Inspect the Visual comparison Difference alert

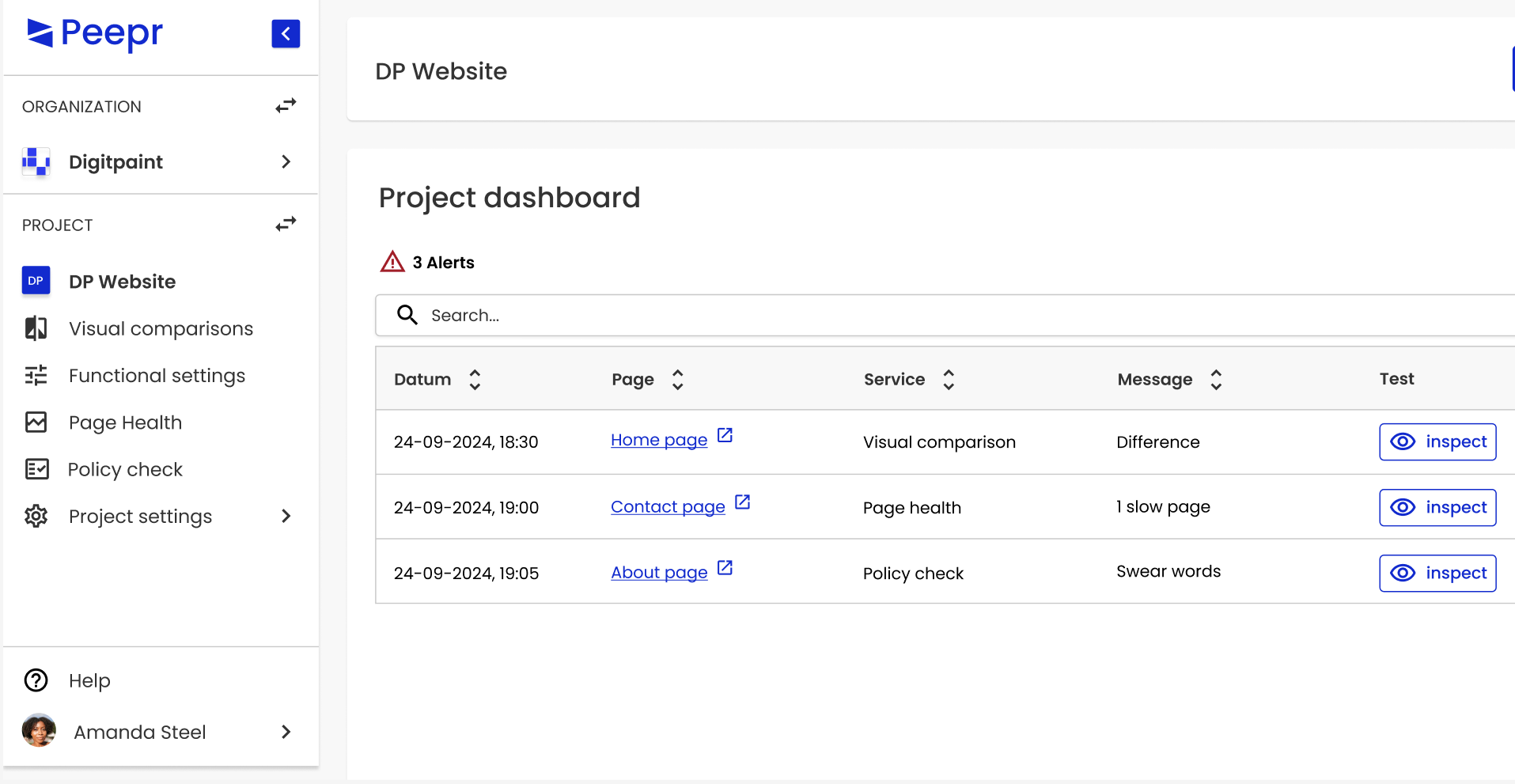pyautogui.click(x=1437, y=442)
